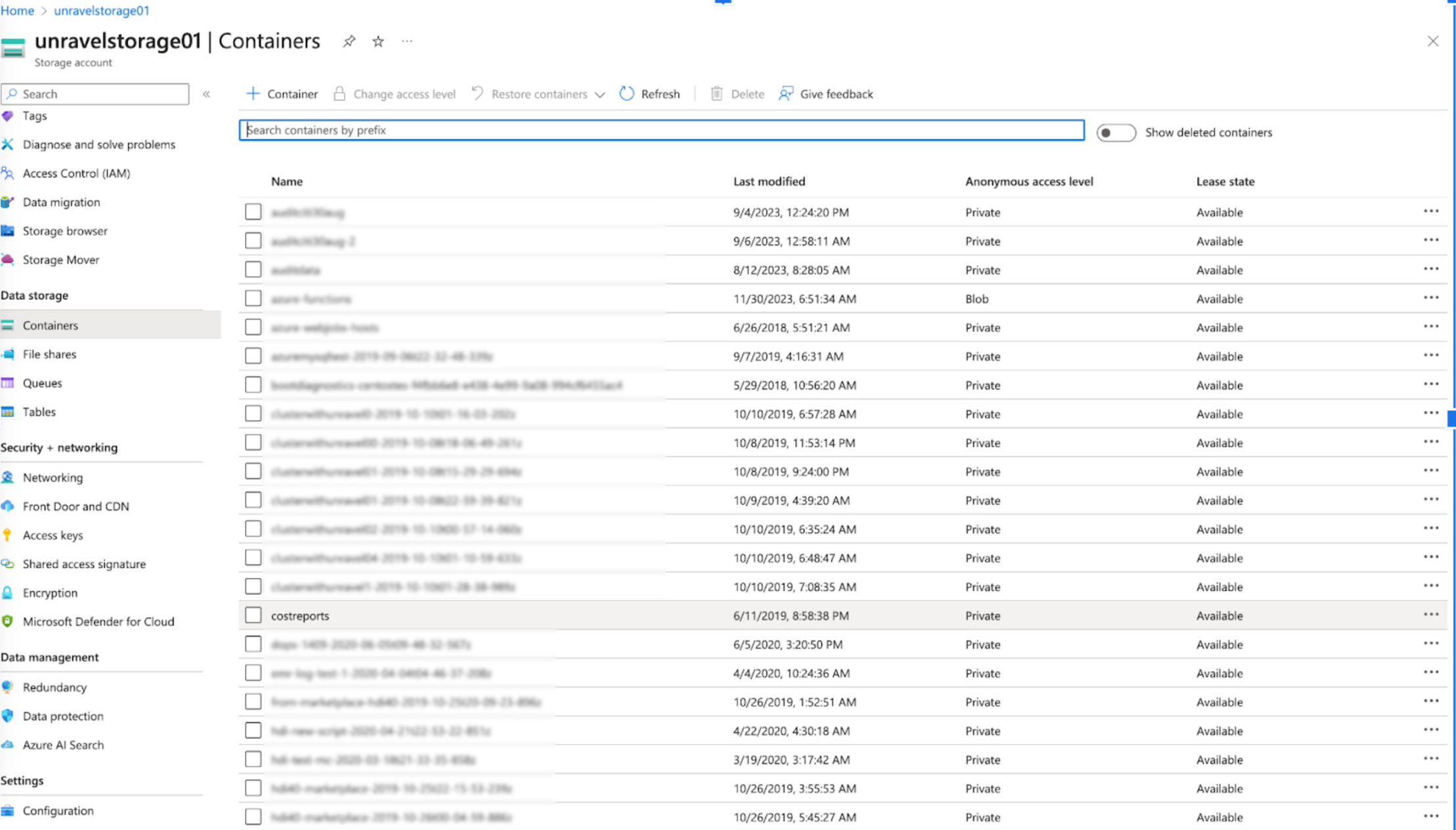Click the Data protection icon

(x=8, y=716)
